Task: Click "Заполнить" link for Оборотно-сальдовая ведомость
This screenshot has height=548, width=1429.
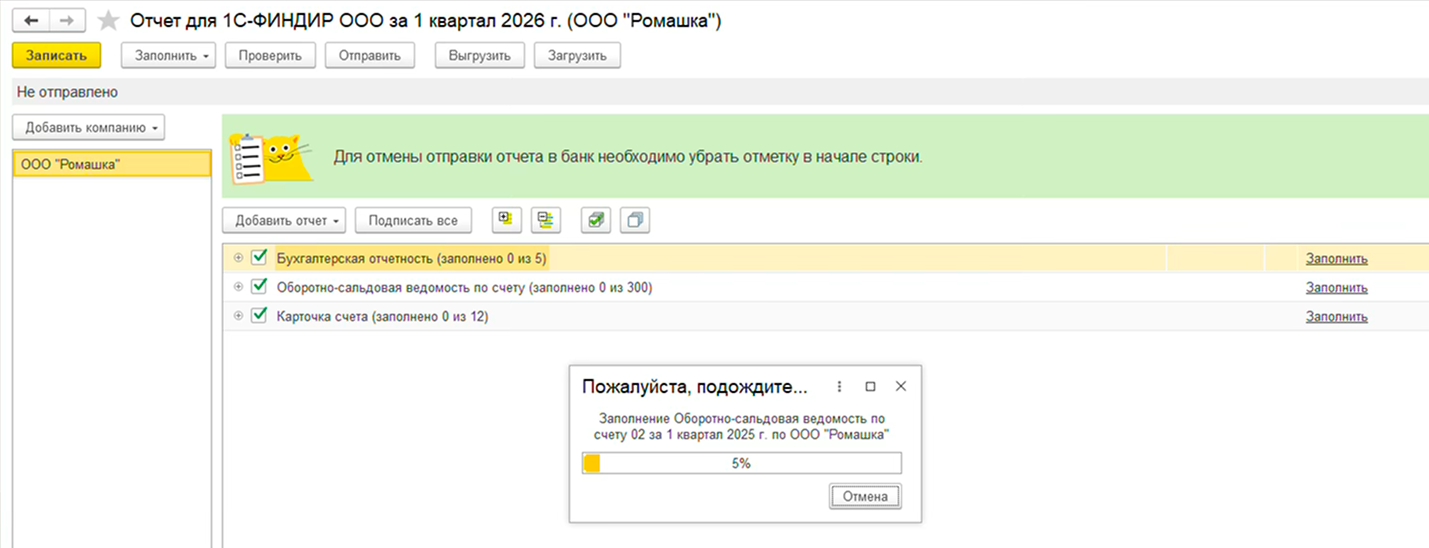Action: (1336, 288)
